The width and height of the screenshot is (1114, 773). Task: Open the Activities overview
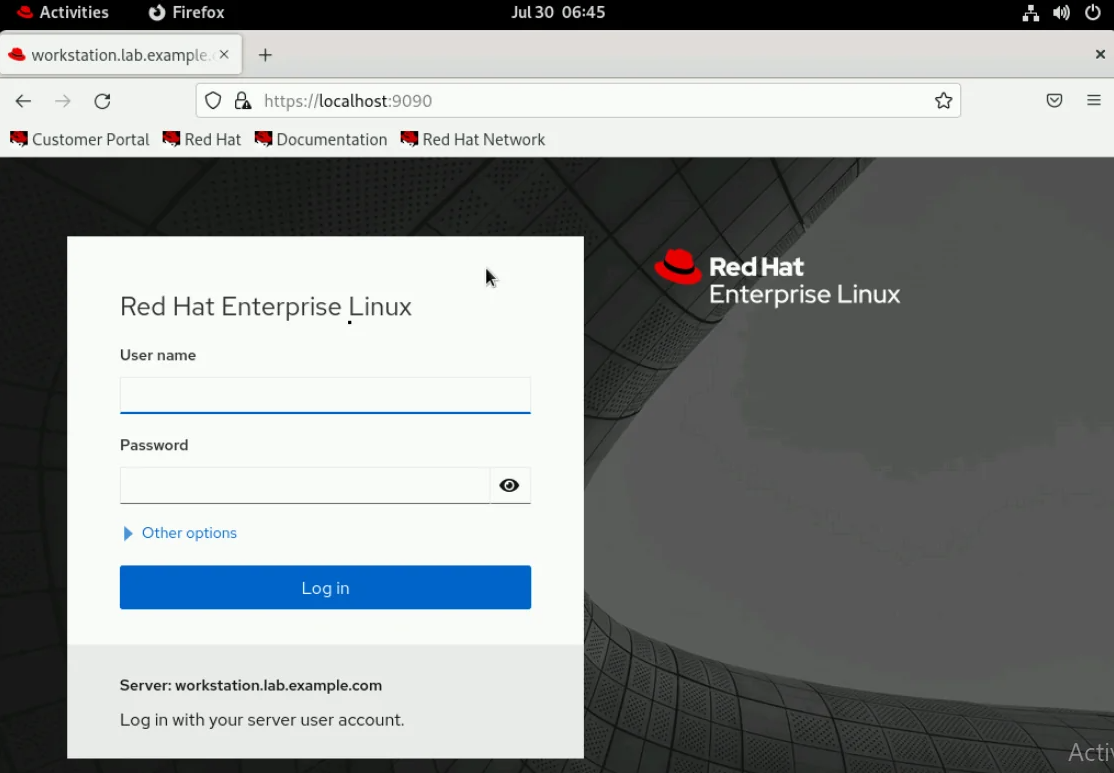point(63,13)
